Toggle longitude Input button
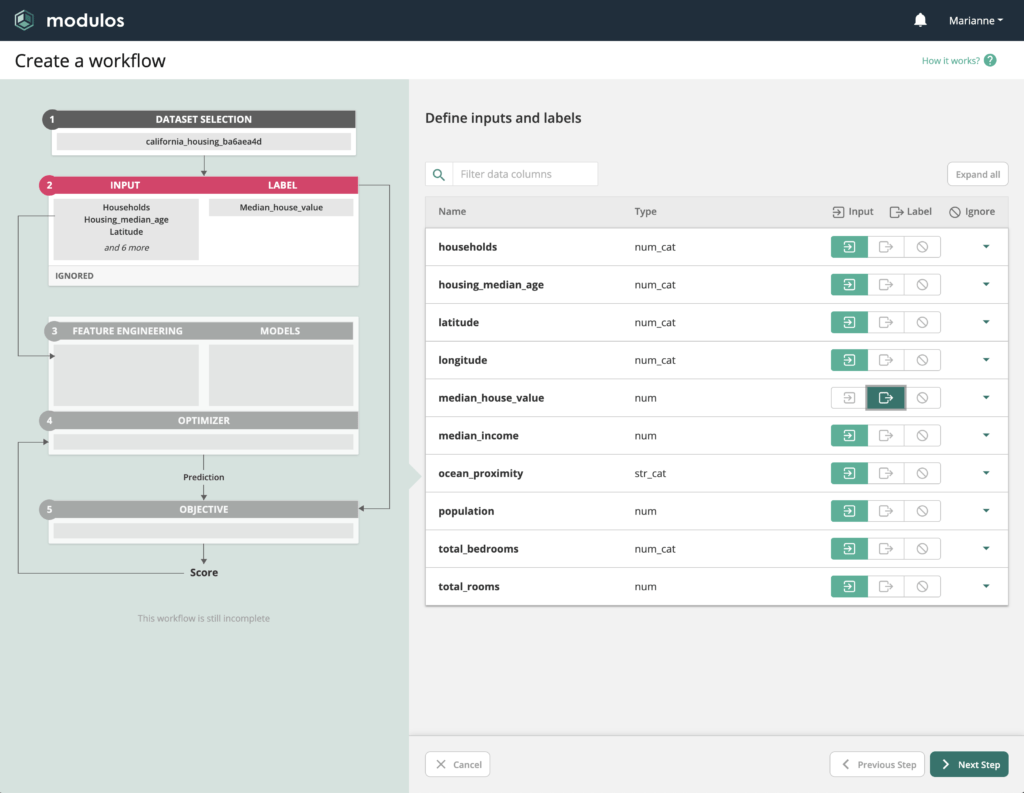This screenshot has width=1024, height=793. [849, 360]
